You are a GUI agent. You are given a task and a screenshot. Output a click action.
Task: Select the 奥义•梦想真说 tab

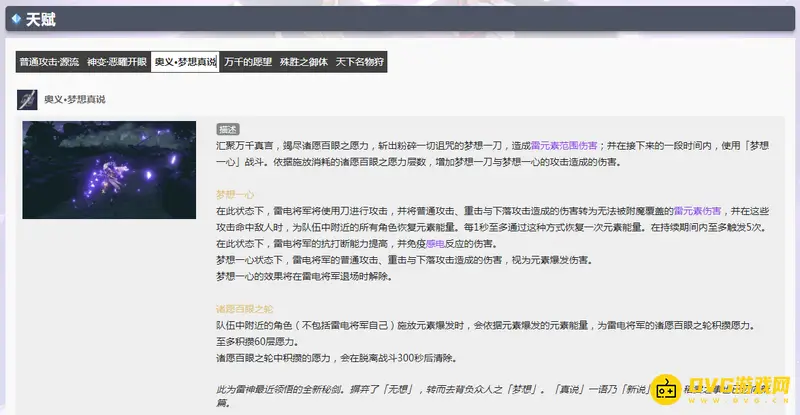pos(185,62)
